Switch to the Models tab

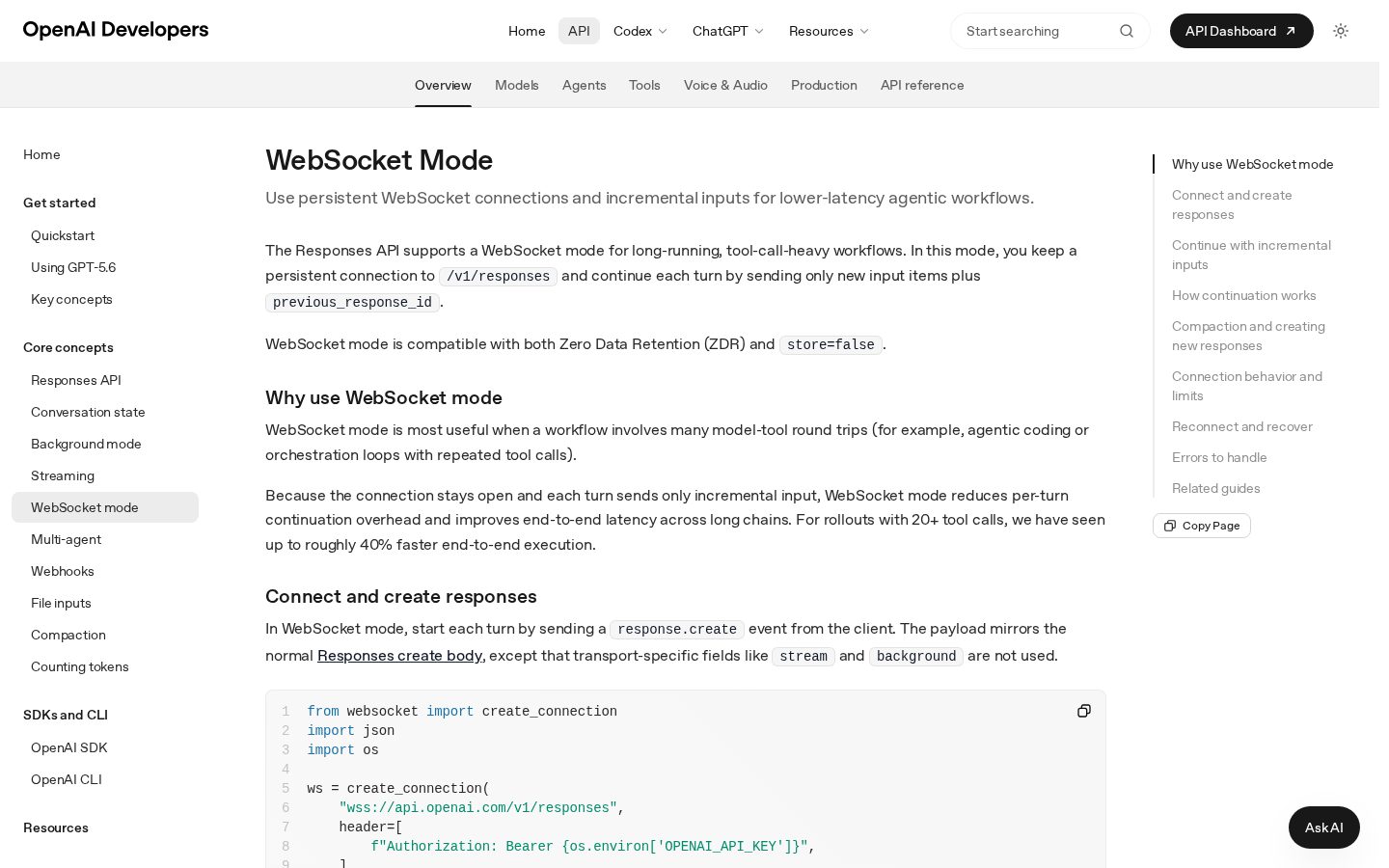[x=517, y=85]
